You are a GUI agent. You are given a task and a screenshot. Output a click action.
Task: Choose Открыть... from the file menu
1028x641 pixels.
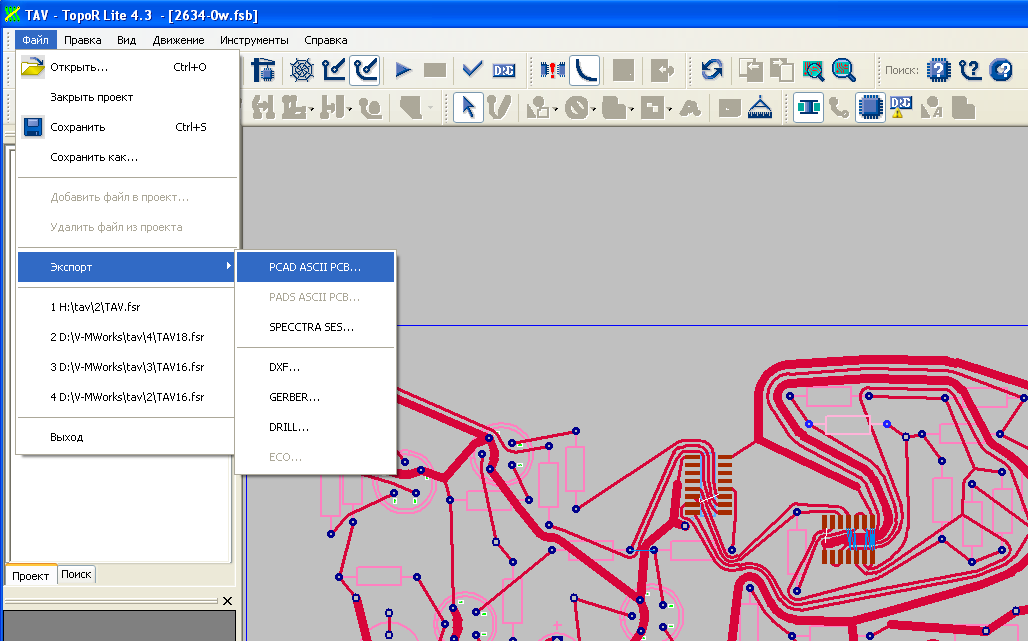[126, 67]
